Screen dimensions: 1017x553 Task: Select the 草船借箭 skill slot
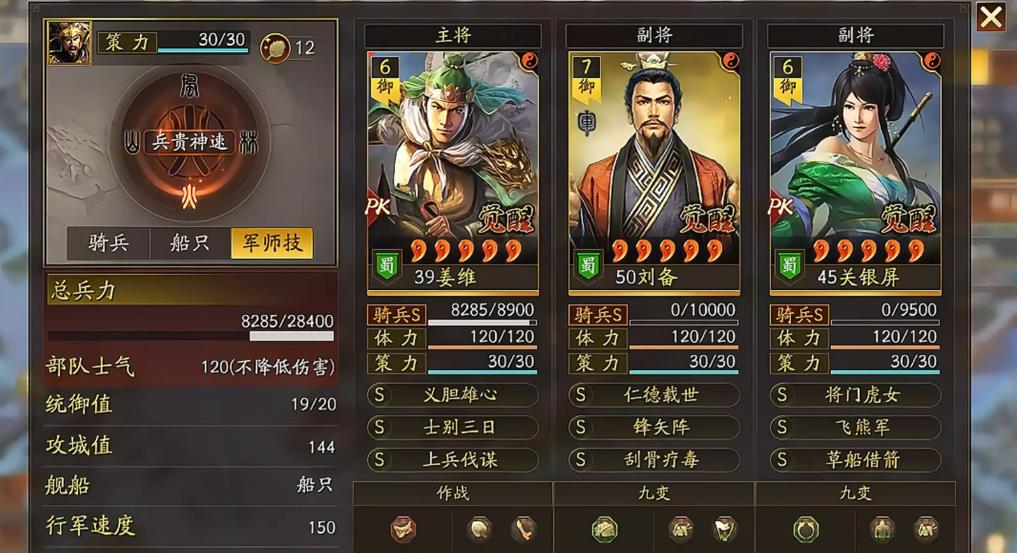855,460
